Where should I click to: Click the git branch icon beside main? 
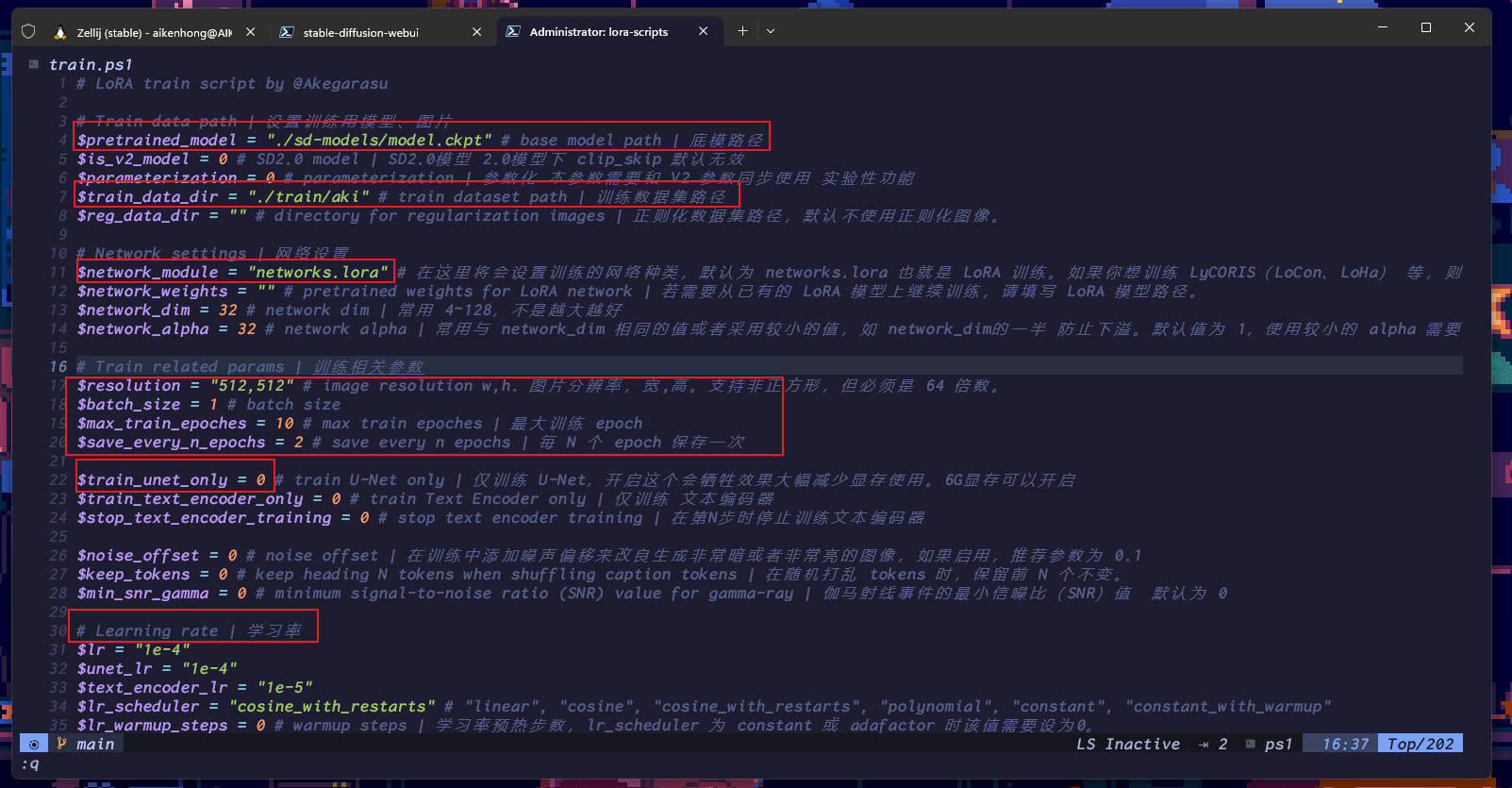click(62, 744)
